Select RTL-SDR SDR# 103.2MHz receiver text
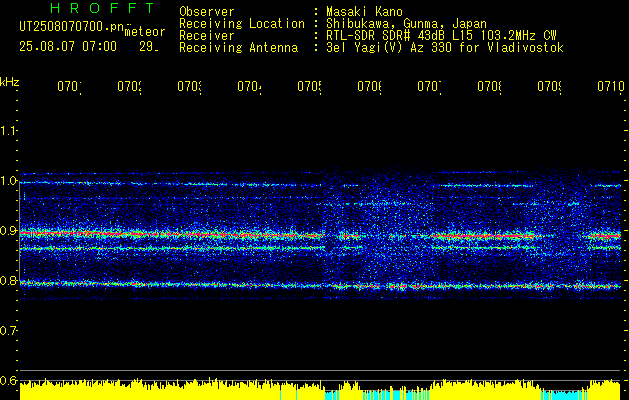629x400 pixels. pos(441,36)
